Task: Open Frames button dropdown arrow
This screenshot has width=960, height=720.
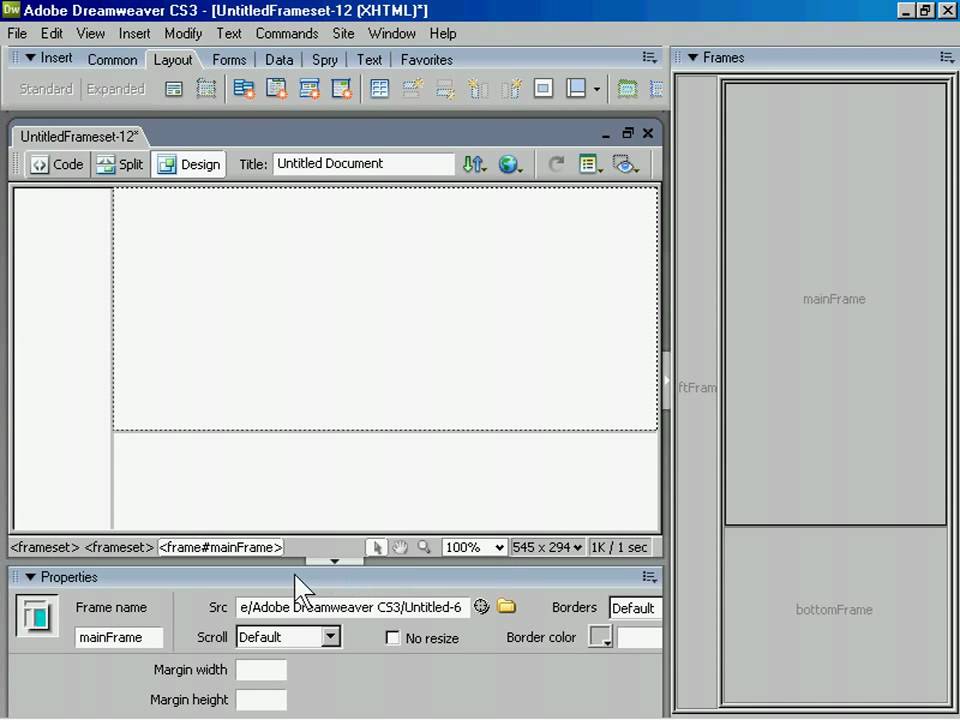Action: 597,89
